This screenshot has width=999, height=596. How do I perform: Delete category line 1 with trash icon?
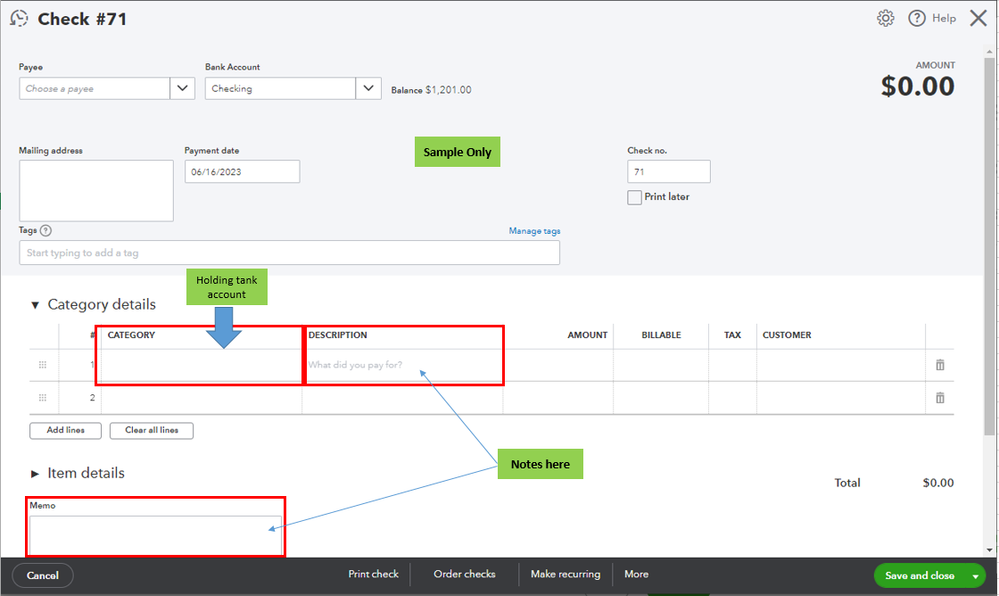coord(940,365)
